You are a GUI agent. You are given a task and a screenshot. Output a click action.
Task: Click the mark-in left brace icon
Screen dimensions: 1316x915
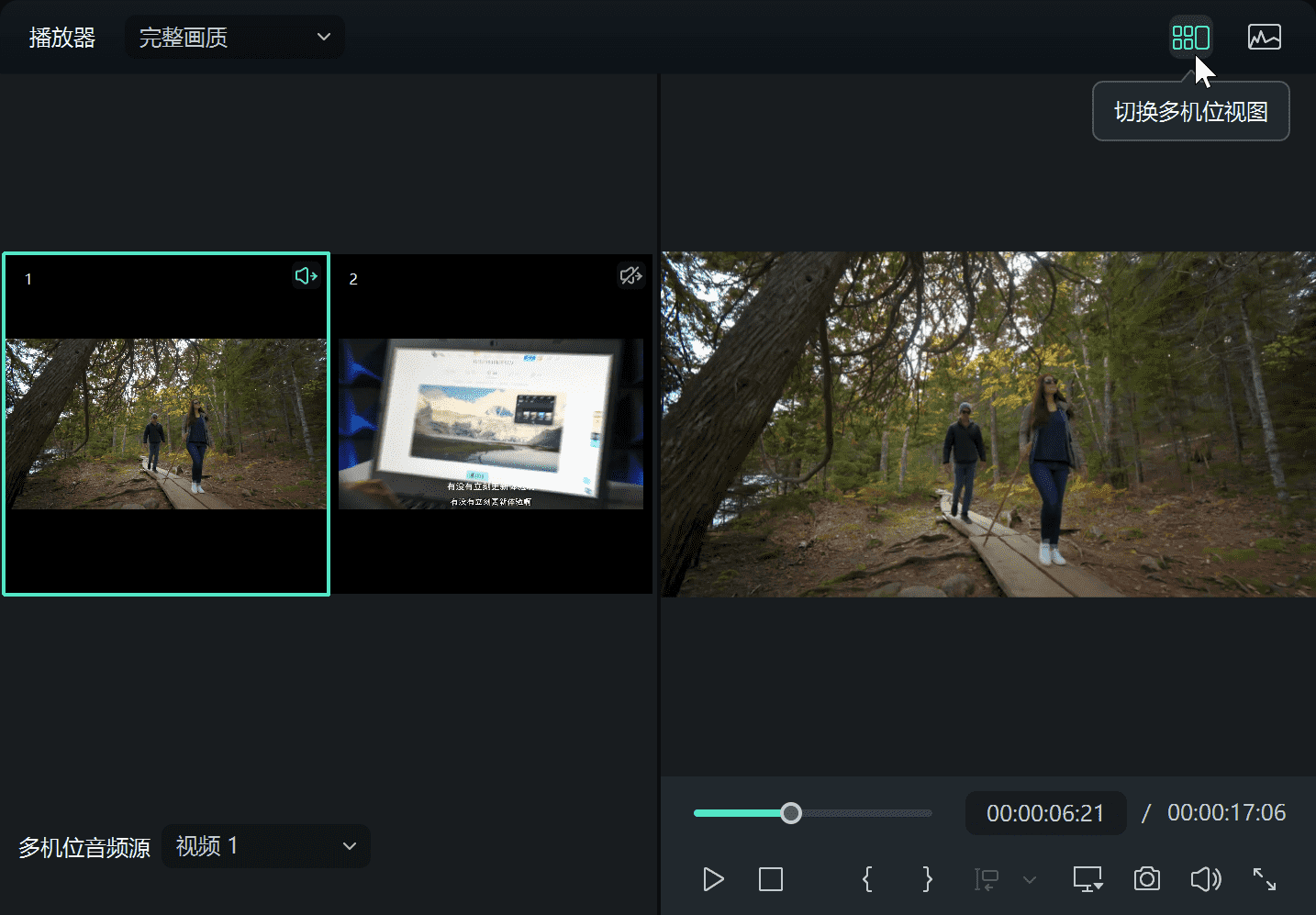coord(867,879)
